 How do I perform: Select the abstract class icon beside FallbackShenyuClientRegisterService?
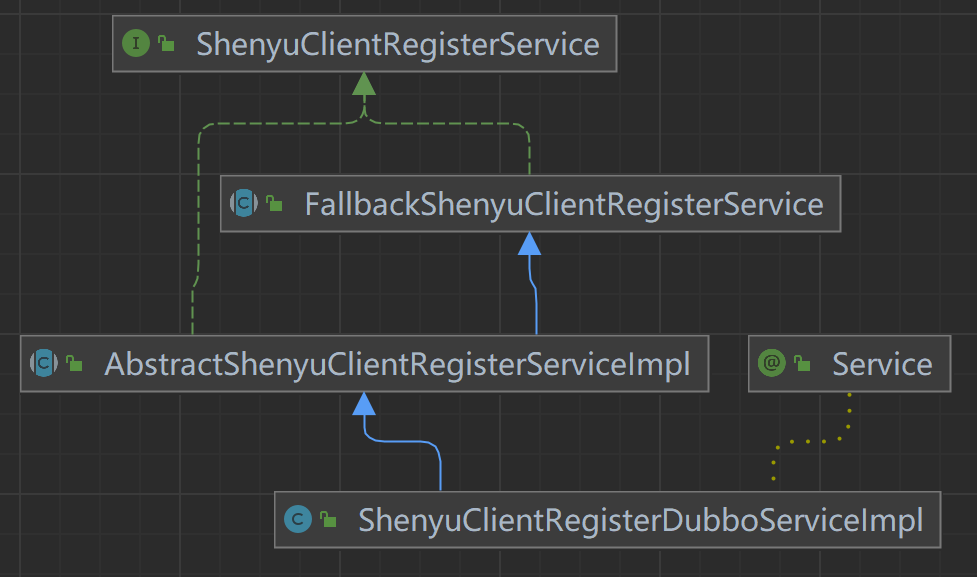tap(243, 203)
